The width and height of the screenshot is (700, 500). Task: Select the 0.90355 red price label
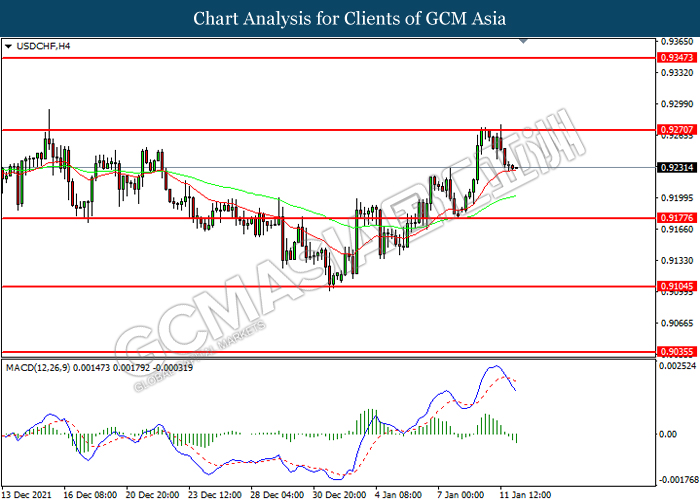pyautogui.click(x=677, y=352)
